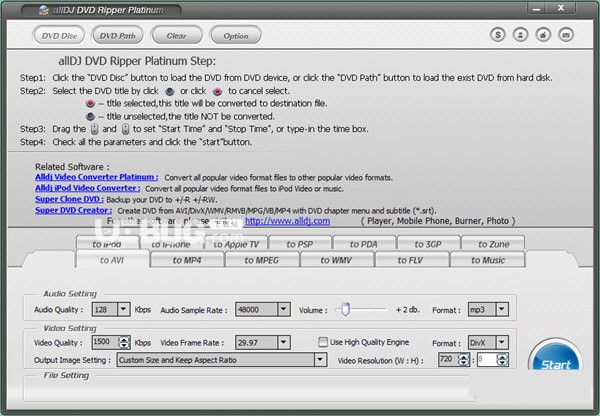
Task: Start the ripping with Start button
Action: coord(556,355)
